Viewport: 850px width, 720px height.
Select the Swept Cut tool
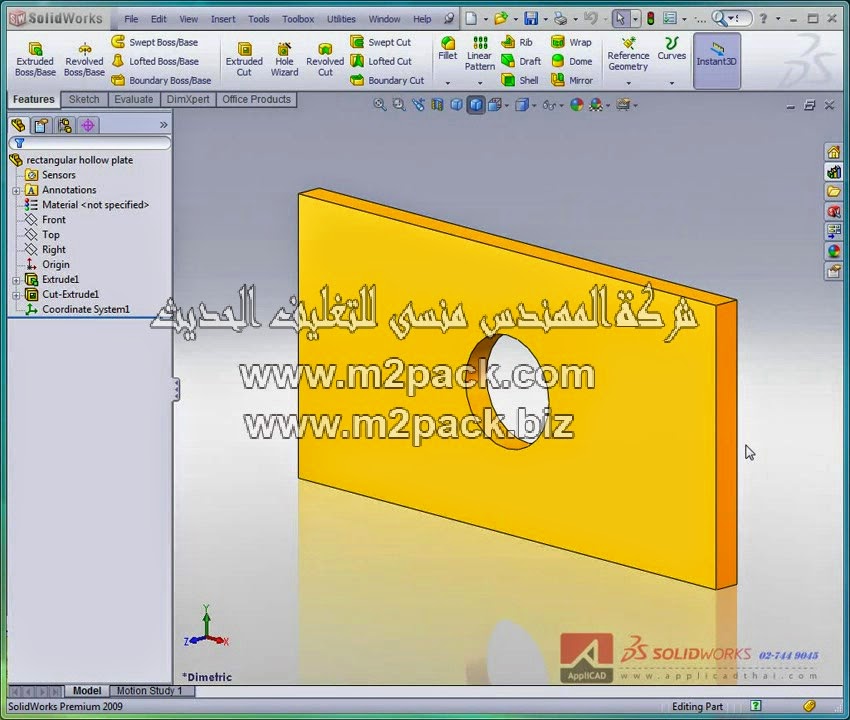[x=381, y=42]
